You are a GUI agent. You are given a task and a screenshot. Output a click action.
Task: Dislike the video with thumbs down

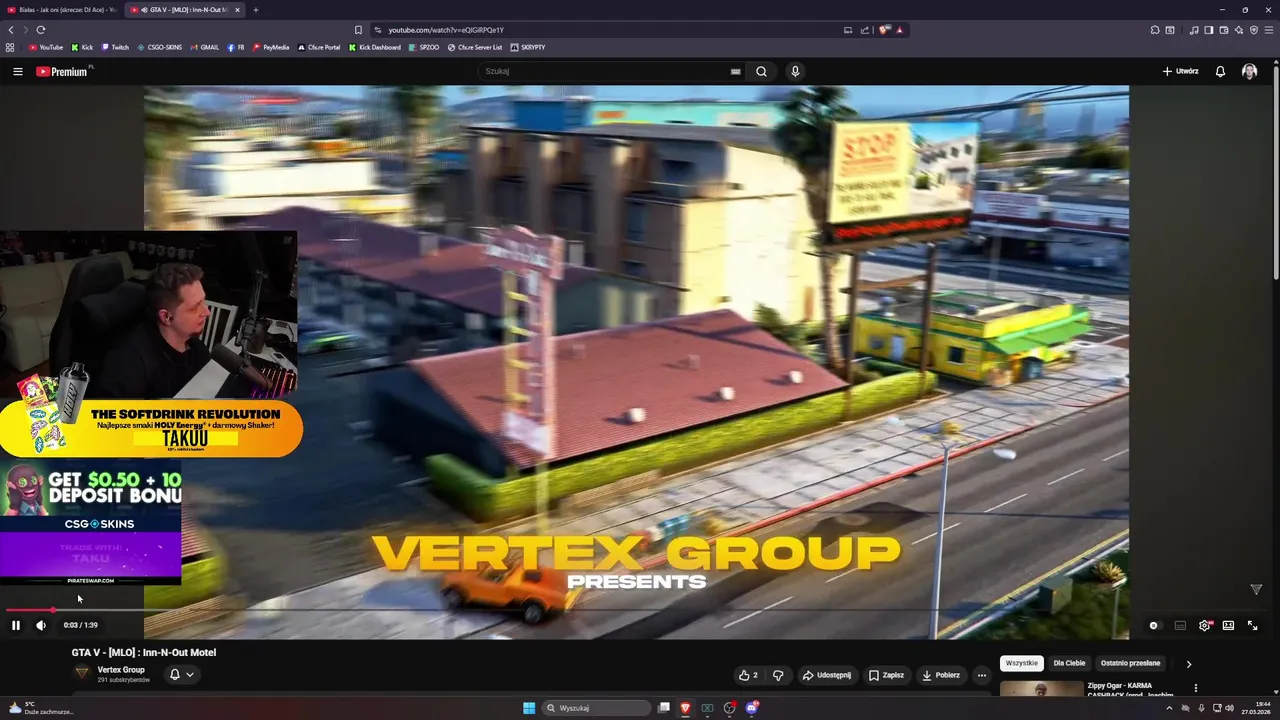coord(778,675)
